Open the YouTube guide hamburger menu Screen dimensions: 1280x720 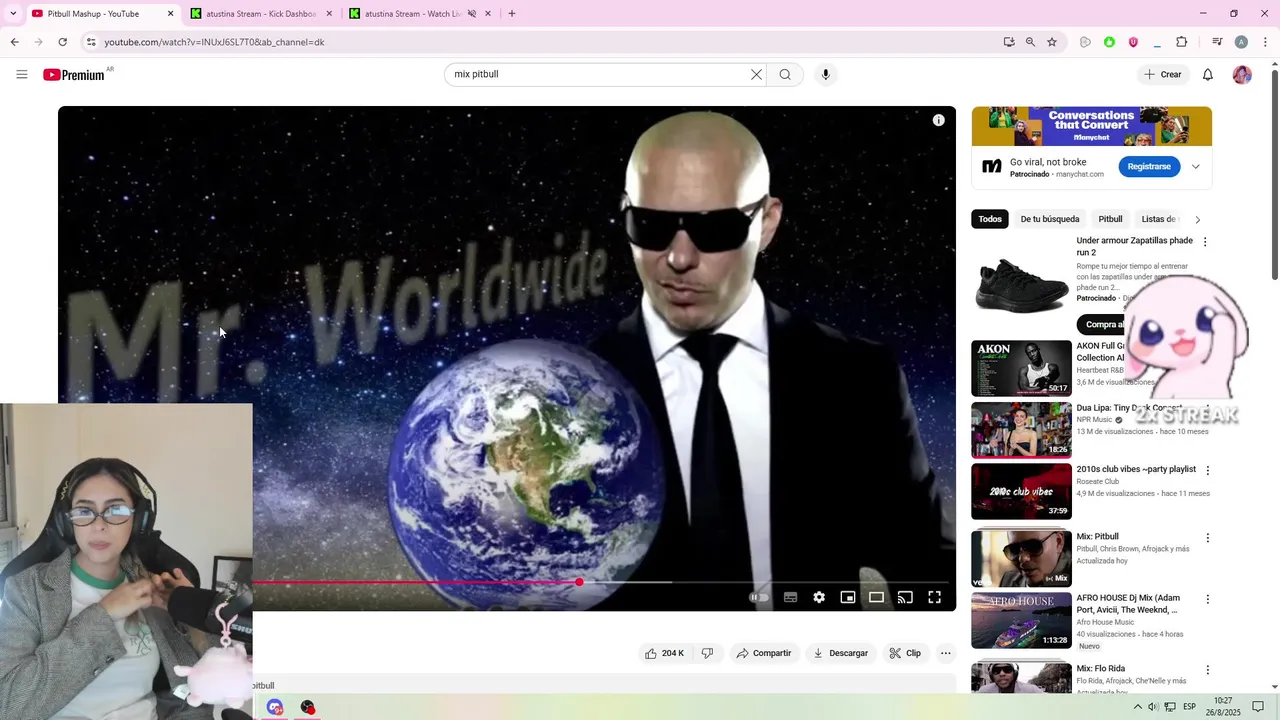coord(22,74)
